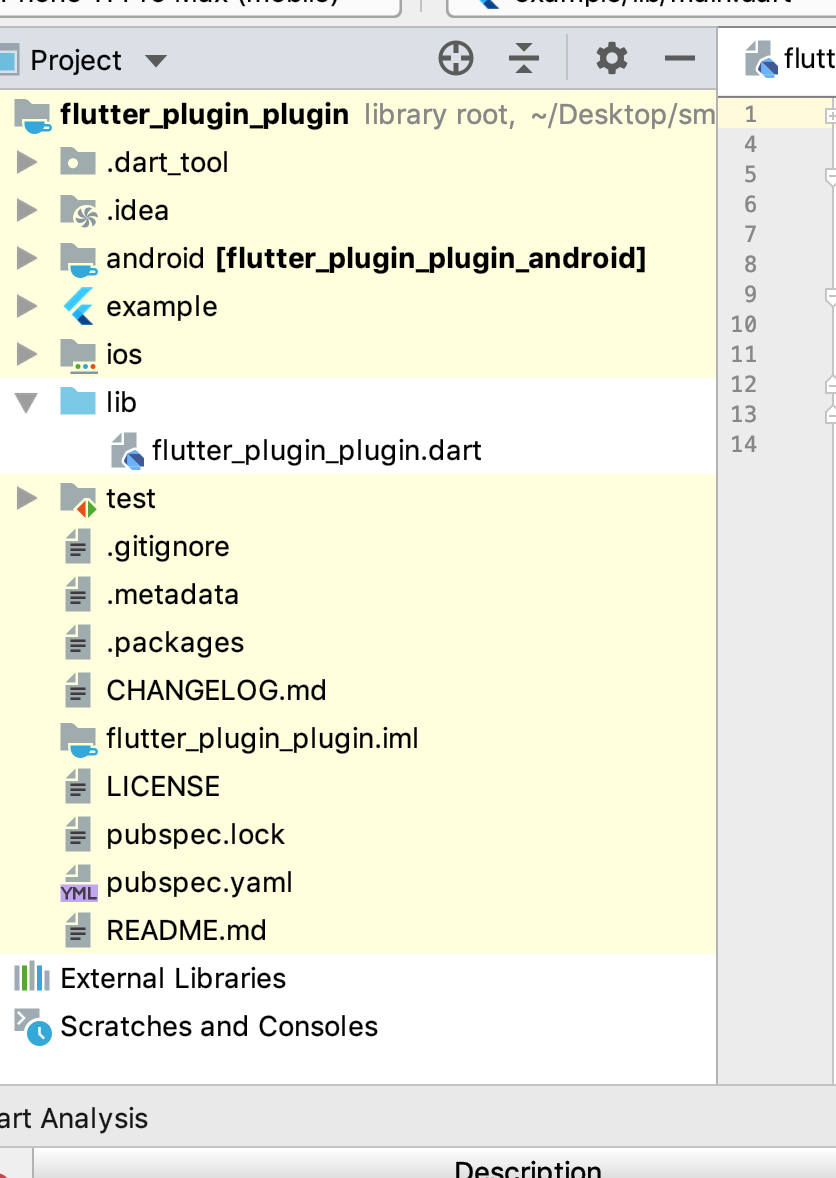Click the android module folder icon
The width and height of the screenshot is (836, 1178).
(78, 259)
